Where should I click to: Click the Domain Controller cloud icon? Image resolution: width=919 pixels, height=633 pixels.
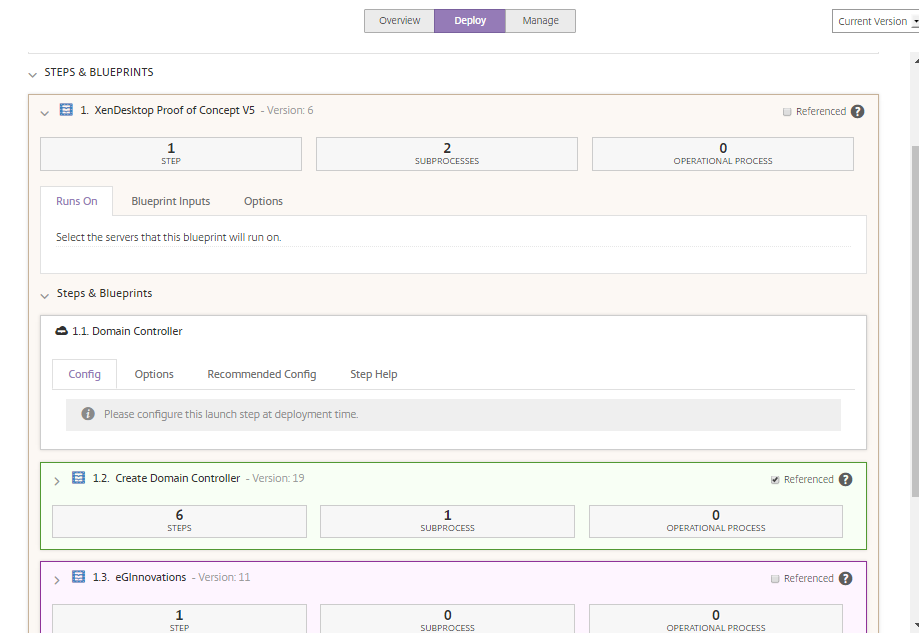click(62, 331)
